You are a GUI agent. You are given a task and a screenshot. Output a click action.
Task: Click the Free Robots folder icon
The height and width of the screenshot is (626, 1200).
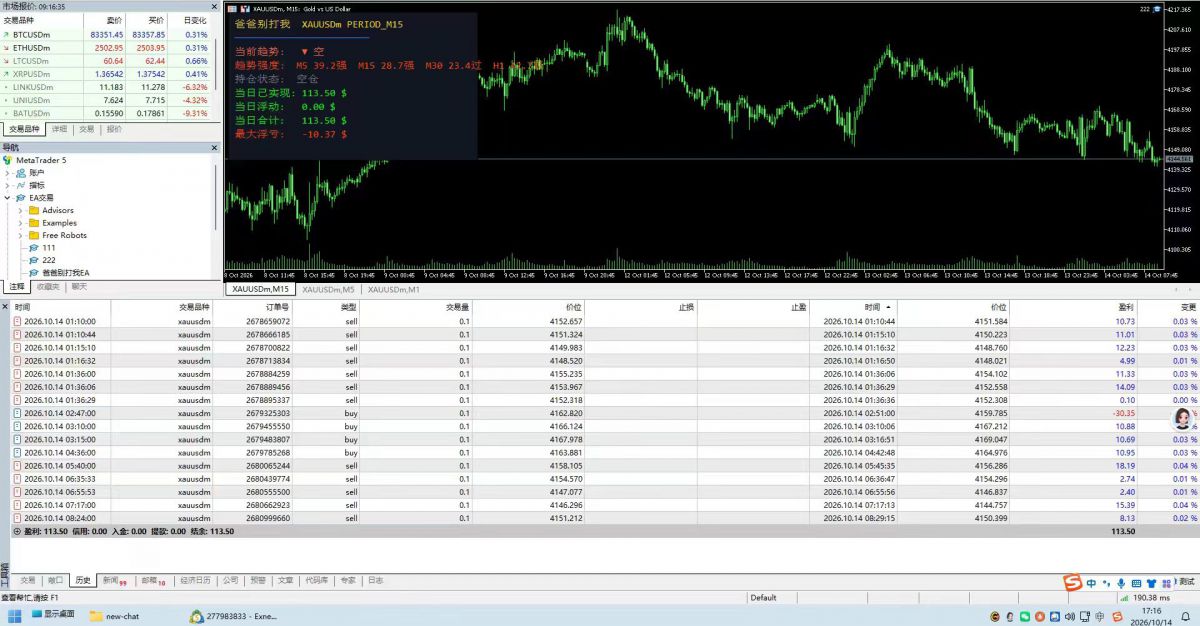click(x=33, y=235)
